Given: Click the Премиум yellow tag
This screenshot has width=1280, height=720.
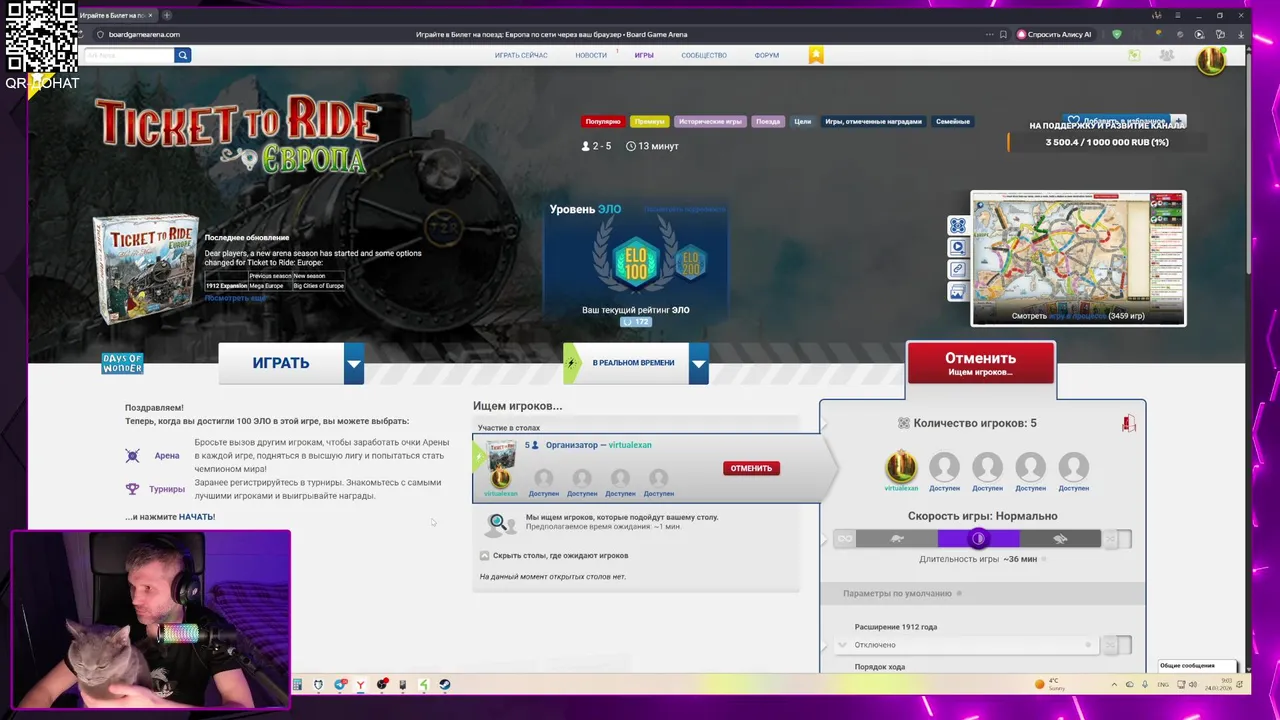Looking at the screenshot, I should pyautogui.click(x=649, y=122).
